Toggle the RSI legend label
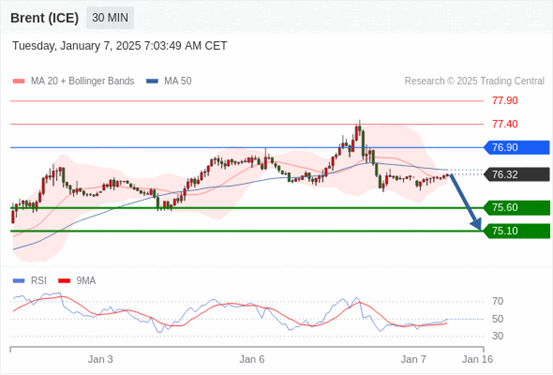The width and height of the screenshot is (553, 375). [x=39, y=281]
